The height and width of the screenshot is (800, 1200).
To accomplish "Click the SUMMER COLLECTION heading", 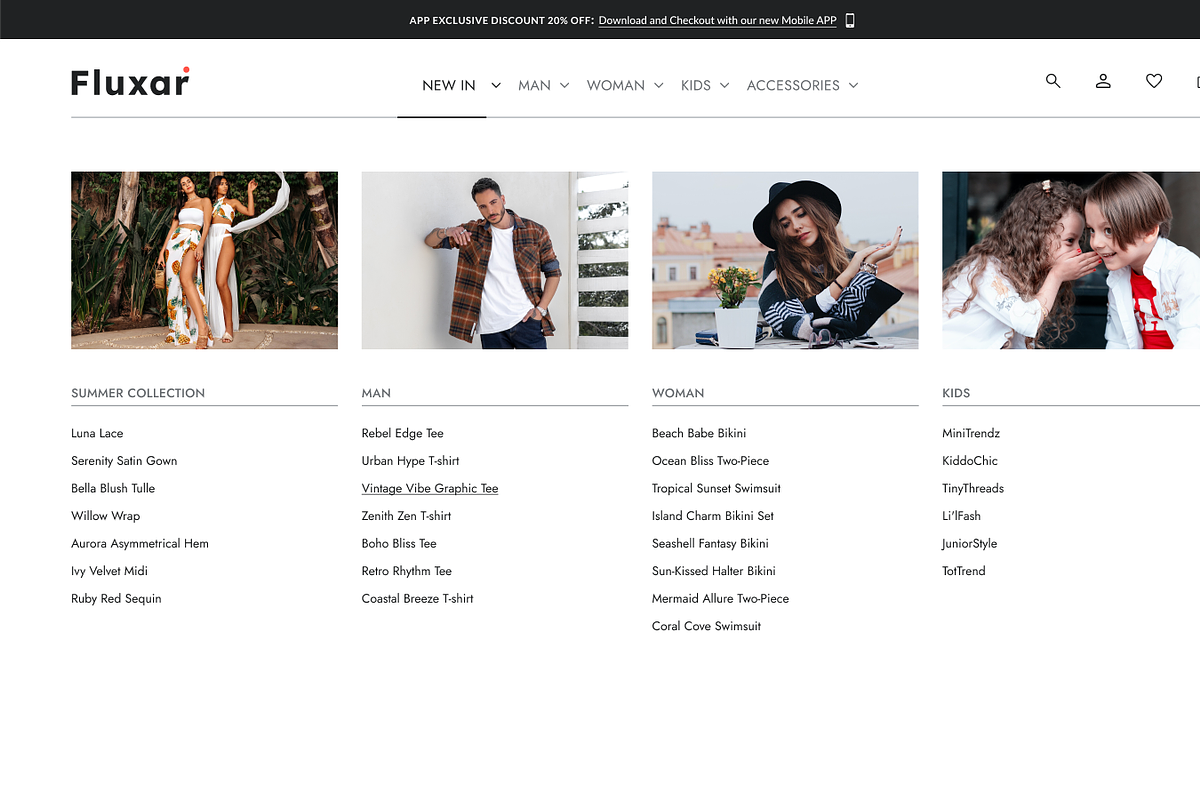I will [138, 393].
